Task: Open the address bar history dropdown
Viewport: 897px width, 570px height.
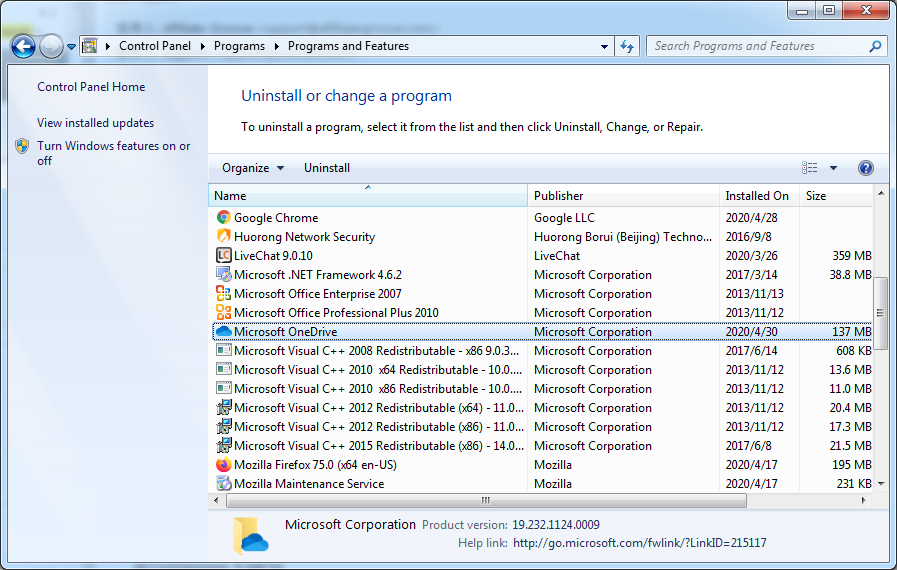Action: tap(604, 47)
